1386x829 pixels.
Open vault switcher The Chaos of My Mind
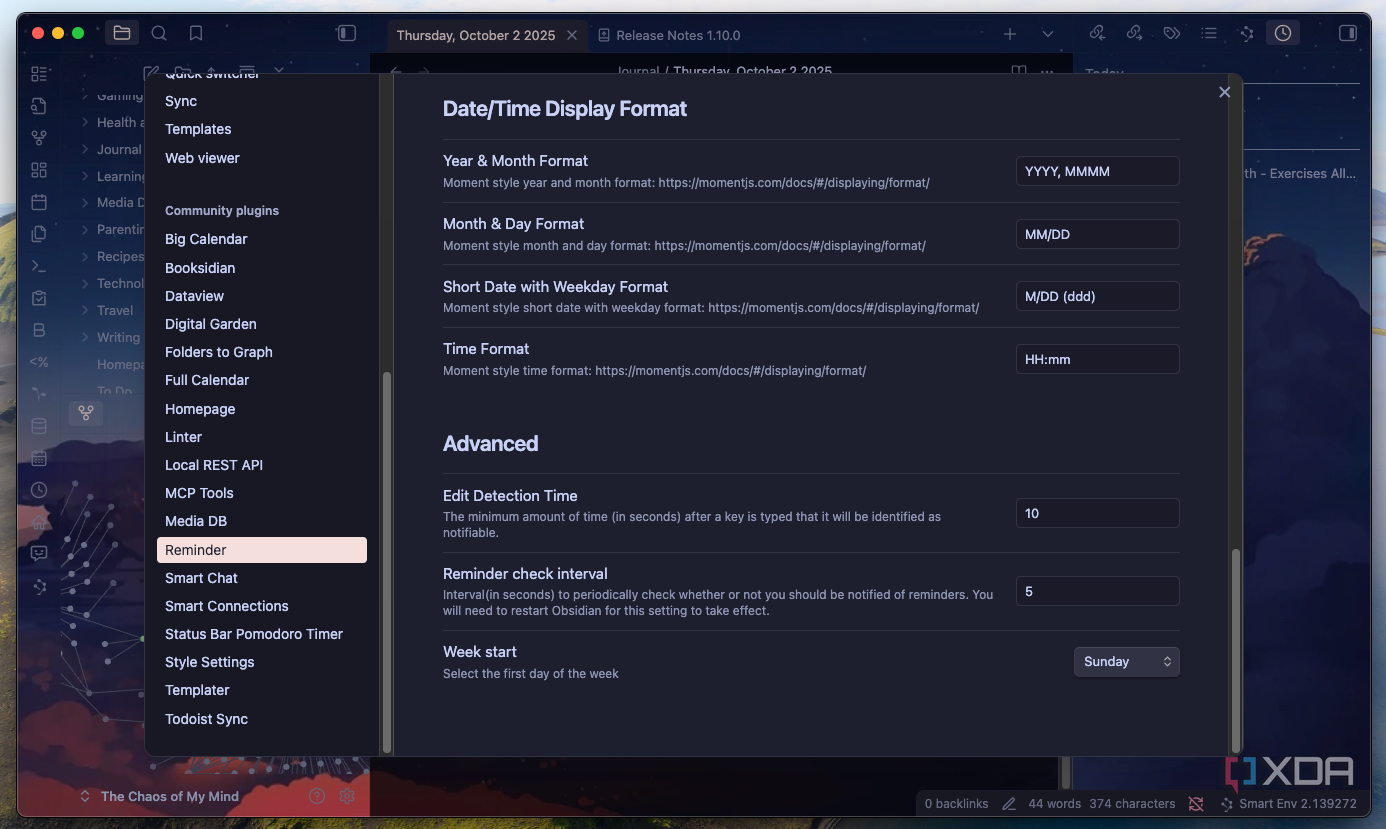click(x=160, y=796)
